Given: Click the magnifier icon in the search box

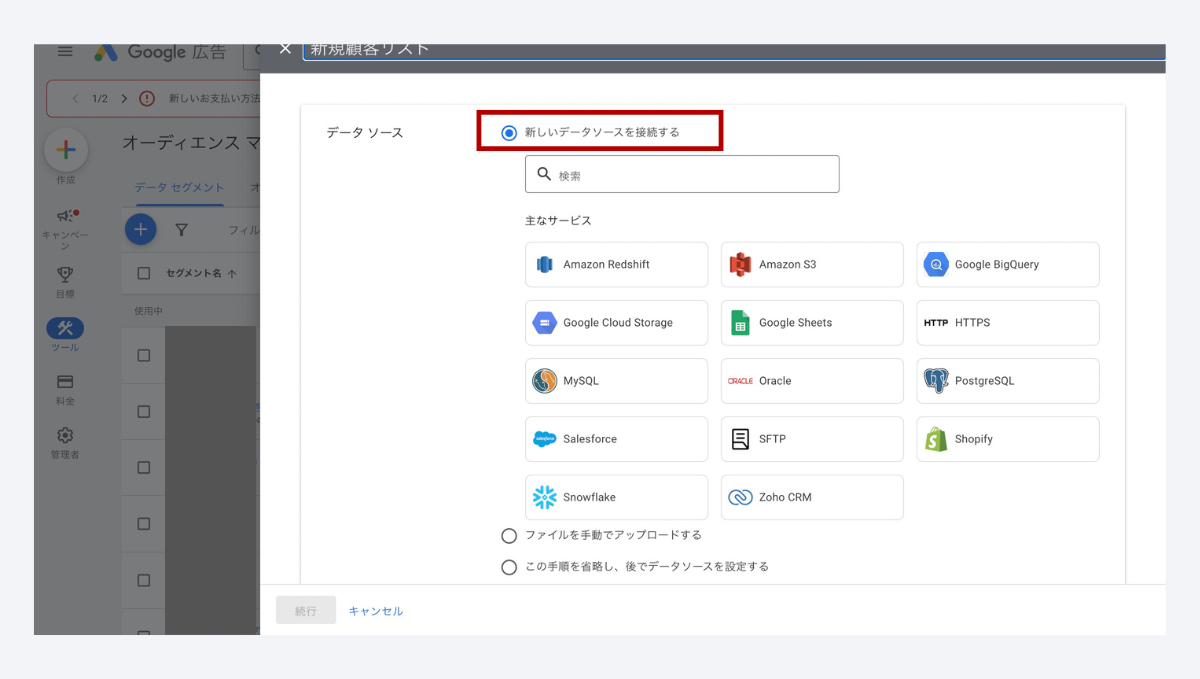Looking at the screenshot, I should [x=544, y=174].
